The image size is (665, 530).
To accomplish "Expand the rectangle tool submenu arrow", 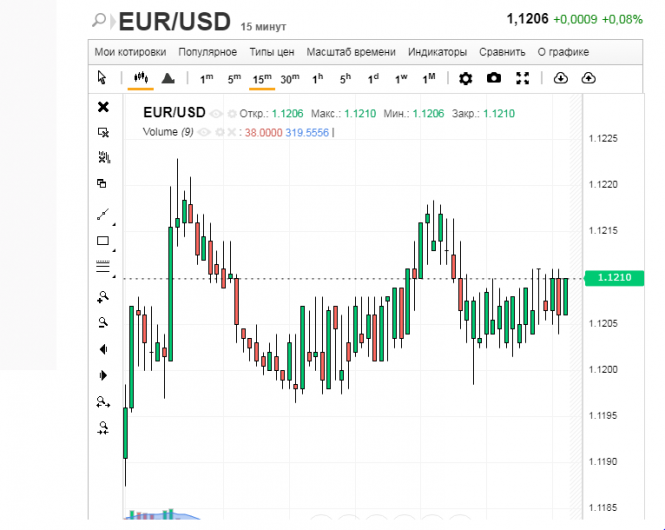I will point(114,251).
